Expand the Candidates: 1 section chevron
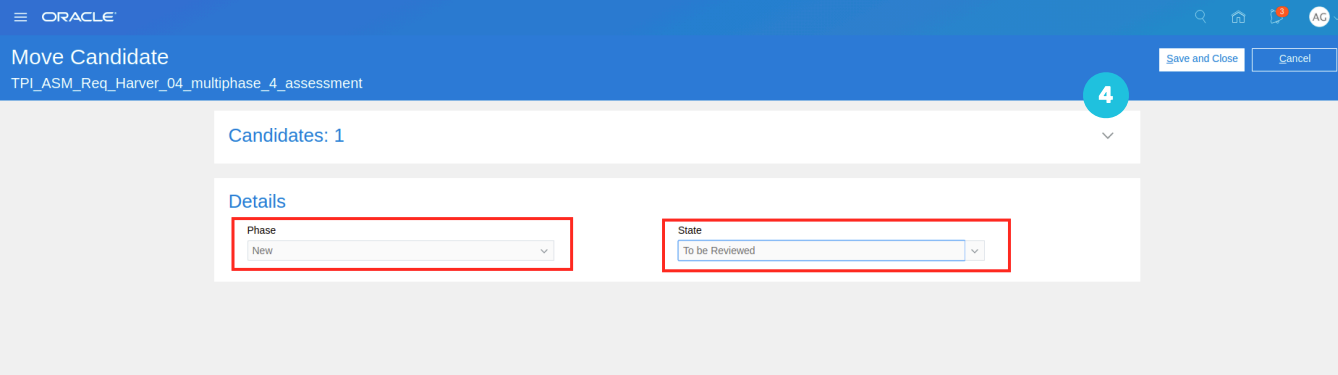 [x=1107, y=136]
